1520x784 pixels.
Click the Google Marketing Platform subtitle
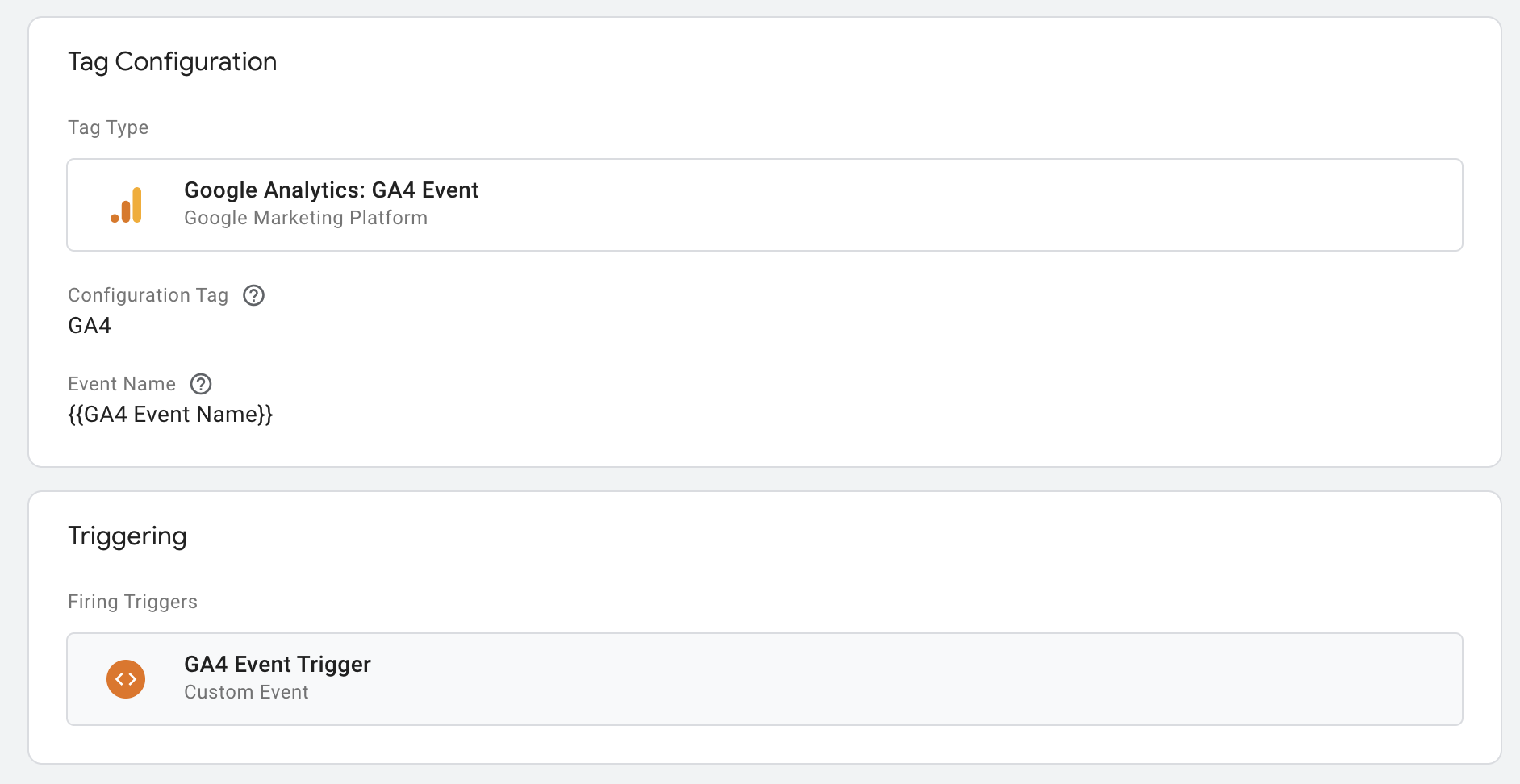coord(305,218)
